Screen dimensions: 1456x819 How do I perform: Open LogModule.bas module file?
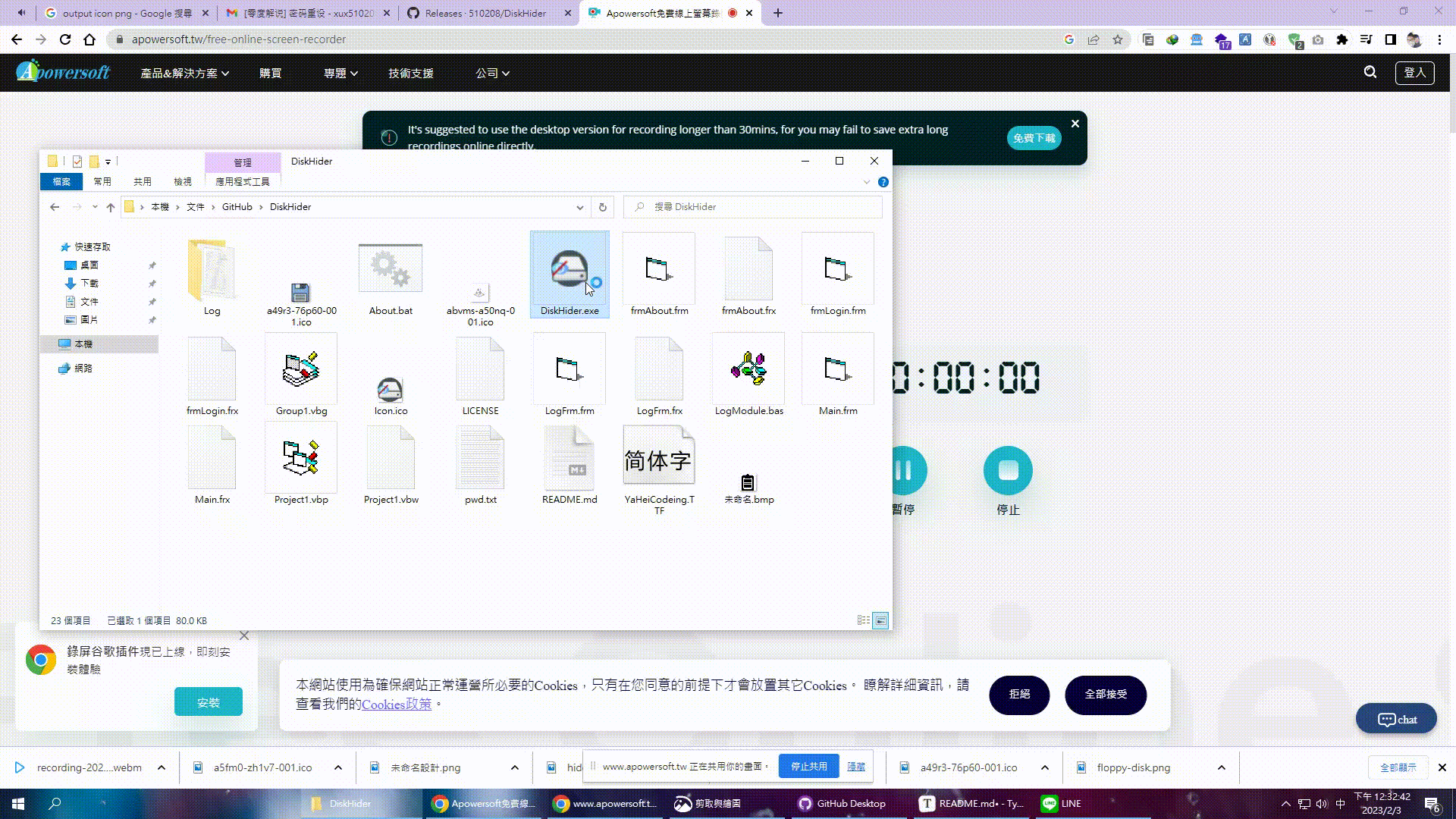[x=748, y=375]
